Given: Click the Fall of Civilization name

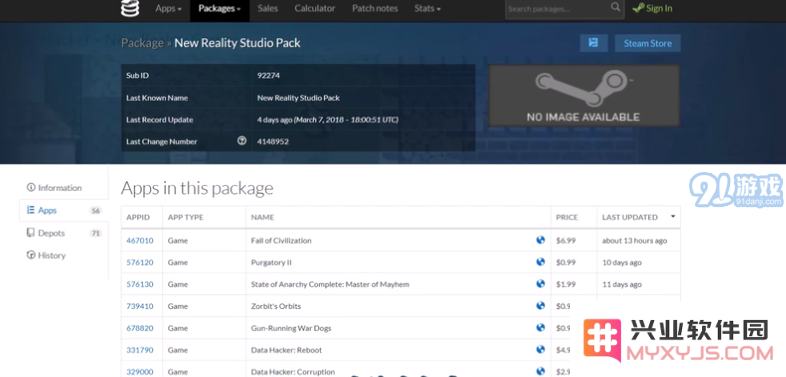Looking at the screenshot, I should 281,241.
